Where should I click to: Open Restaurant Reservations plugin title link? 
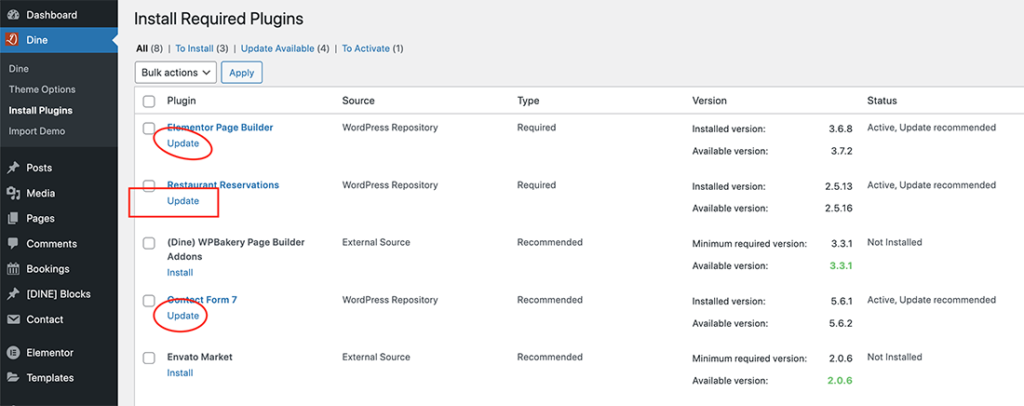coord(223,185)
